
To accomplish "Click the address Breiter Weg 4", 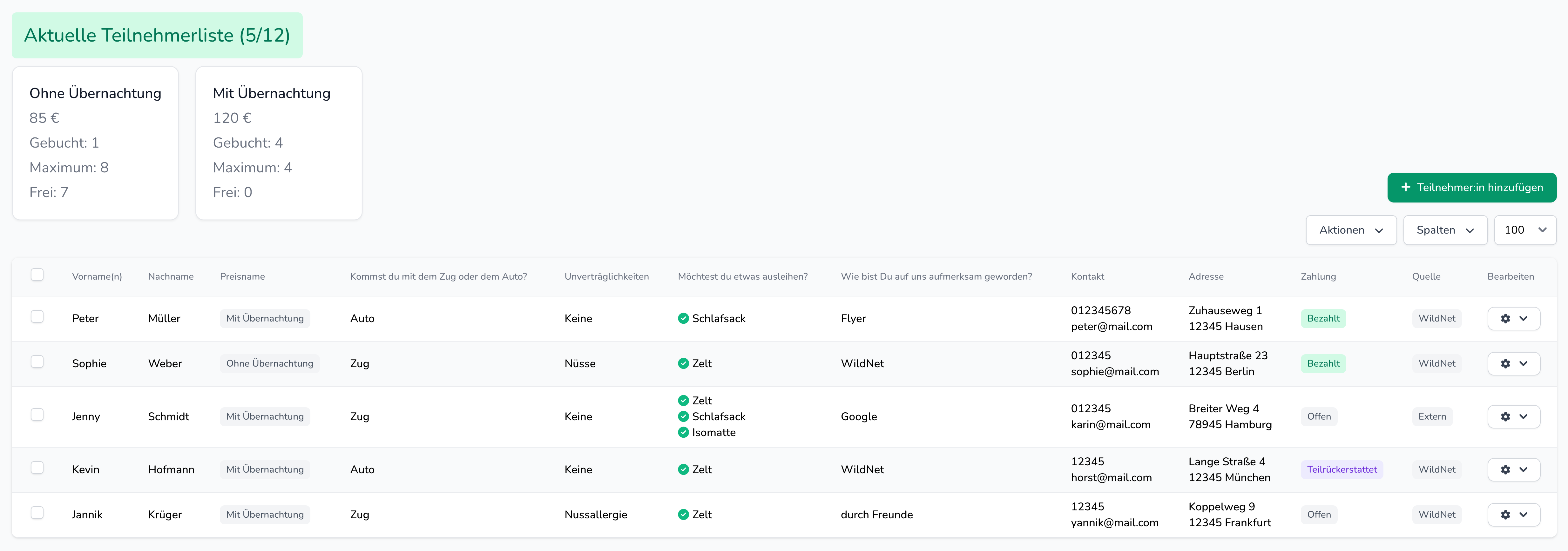I will click(1223, 409).
